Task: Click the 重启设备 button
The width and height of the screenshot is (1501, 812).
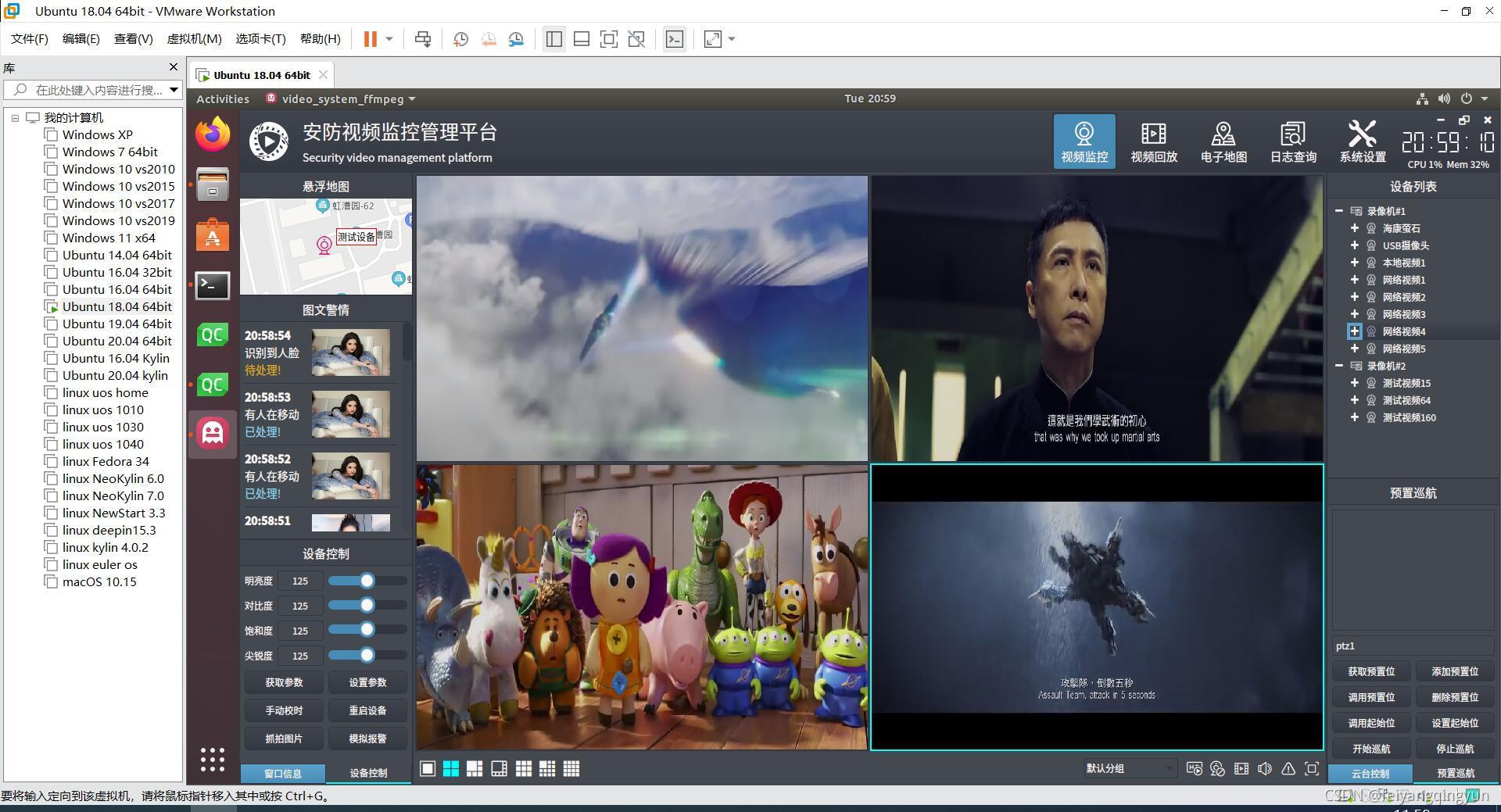Action: point(367,710)
